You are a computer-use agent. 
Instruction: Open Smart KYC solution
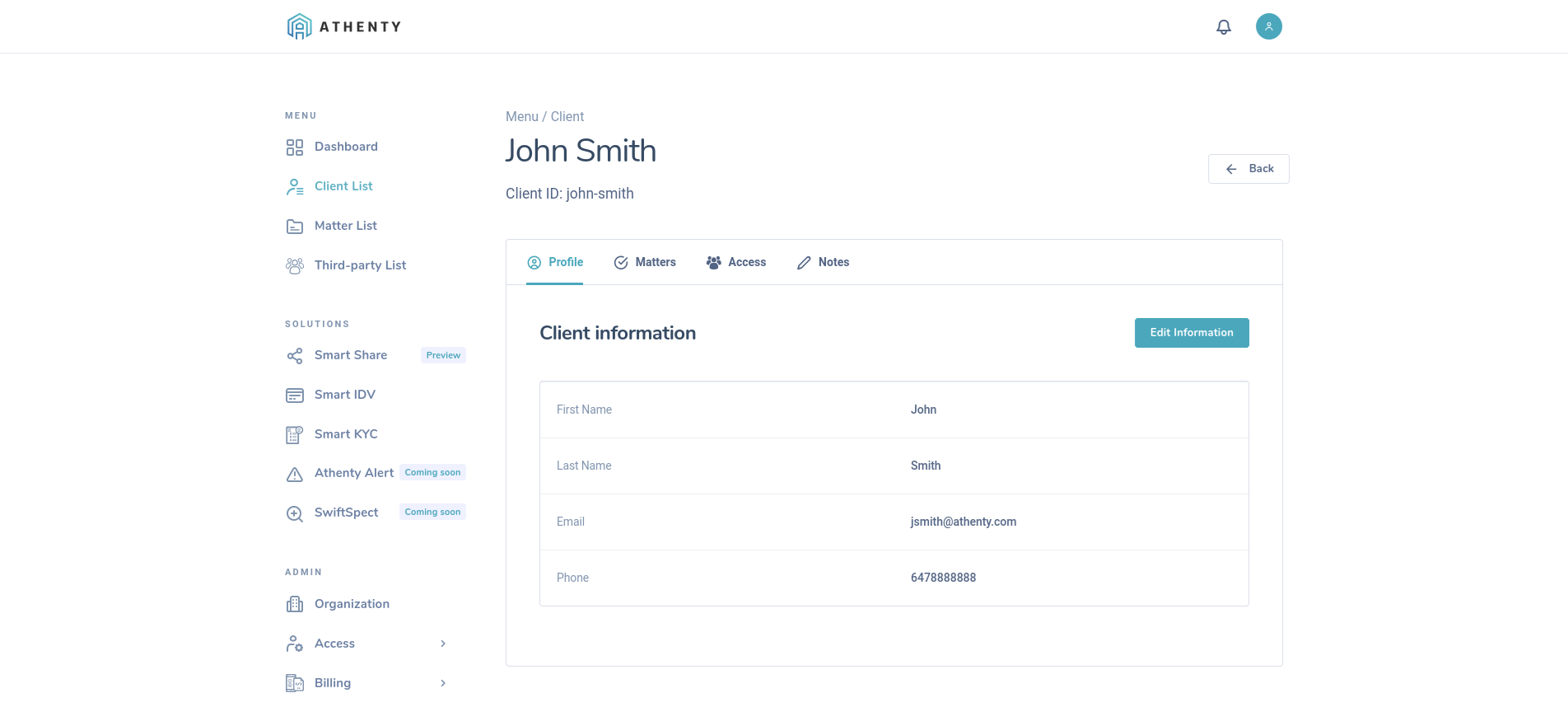click(x=346, y=434)
